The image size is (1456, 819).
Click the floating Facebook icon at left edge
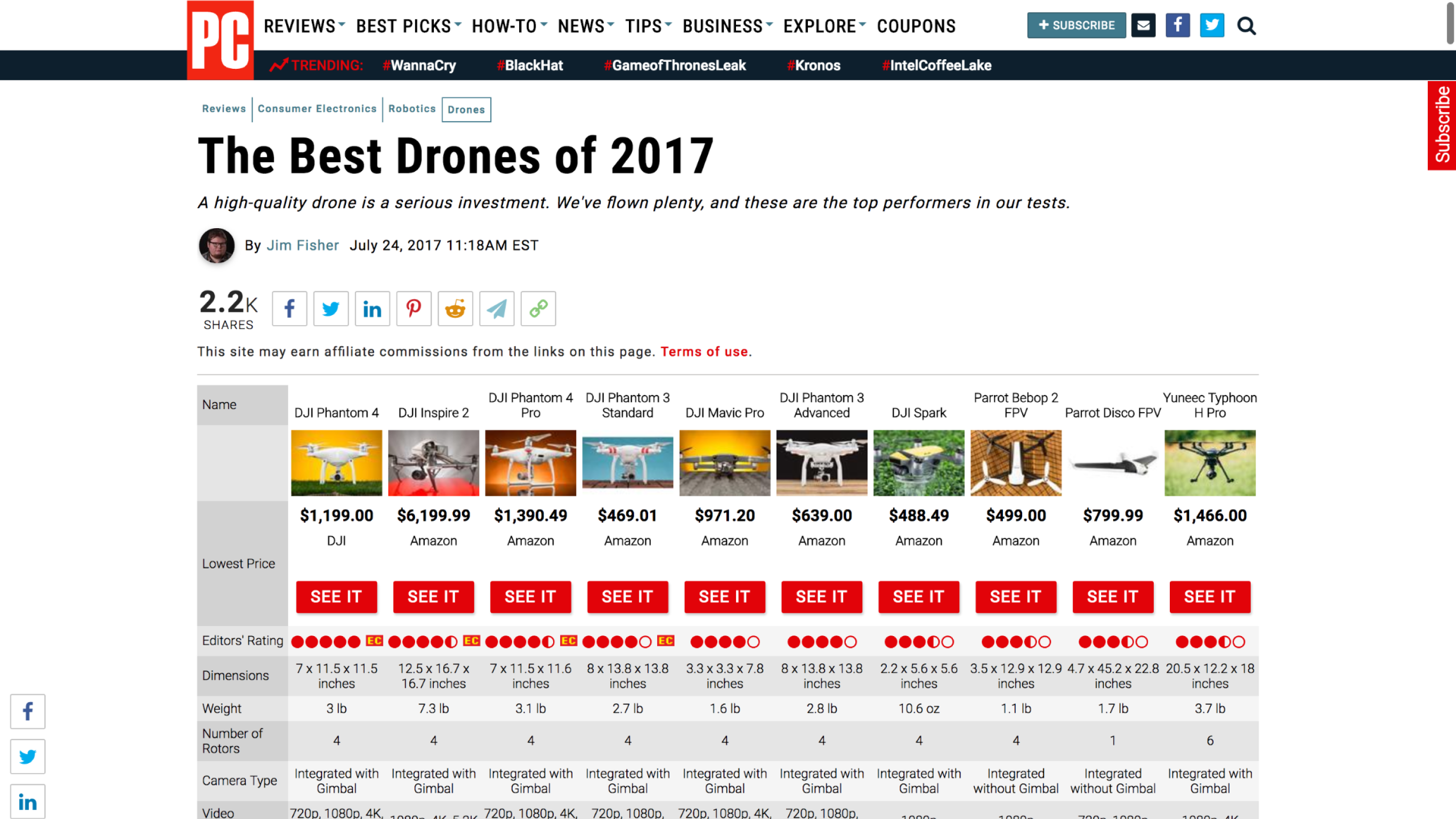pyautogui.click(x=28, y=711)
